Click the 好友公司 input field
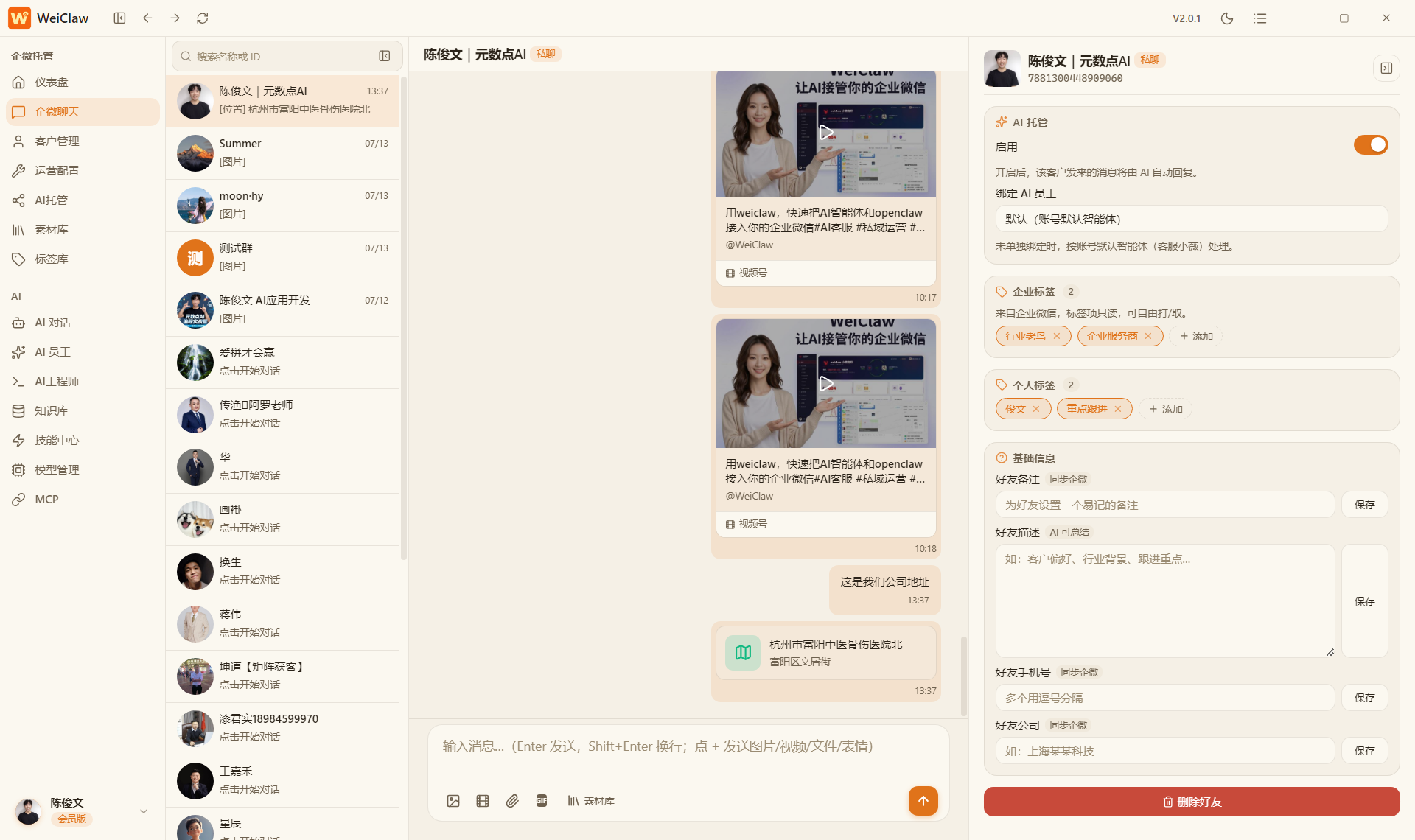Image resolution: width=1415 pixels, height=840 pixels. (1165, 751)
